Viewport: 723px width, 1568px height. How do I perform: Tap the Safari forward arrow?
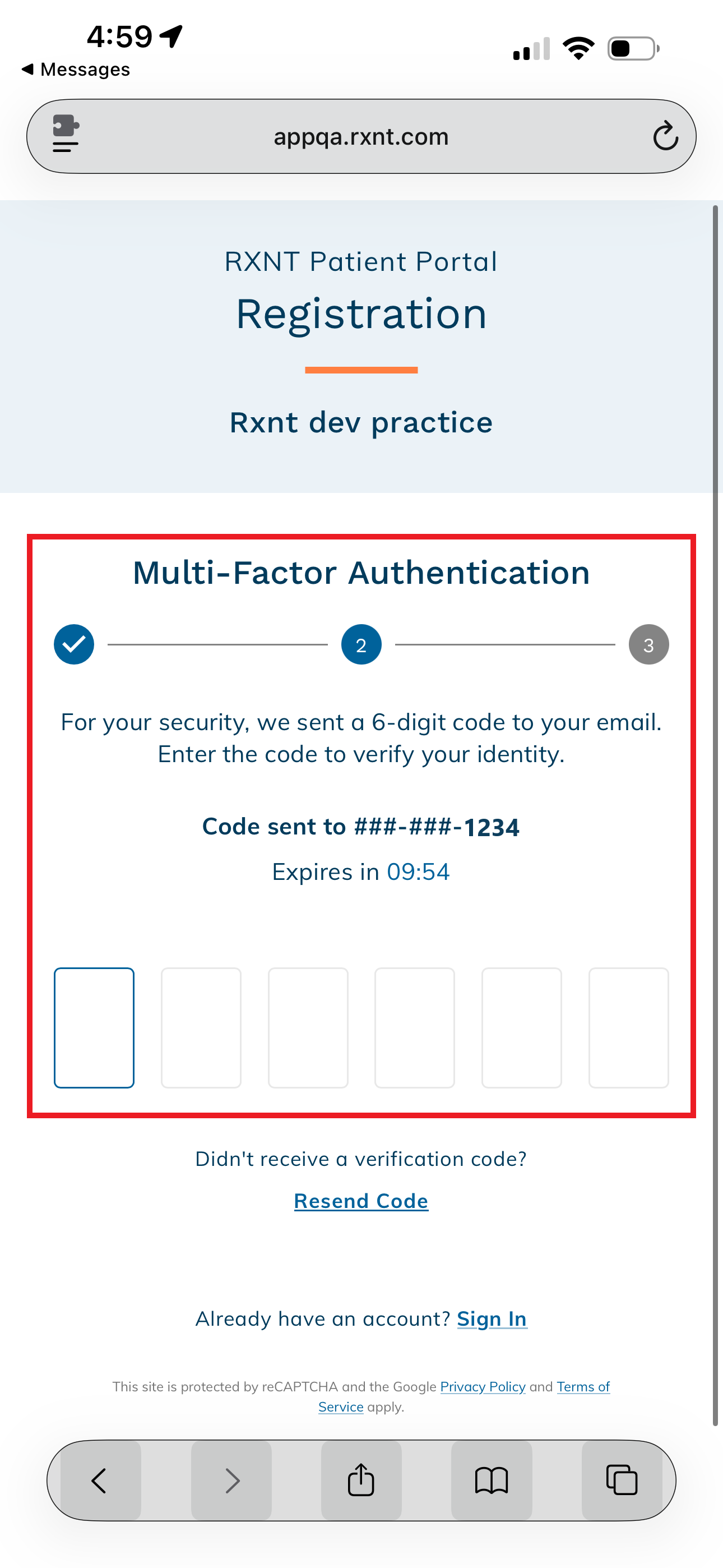231,1480
